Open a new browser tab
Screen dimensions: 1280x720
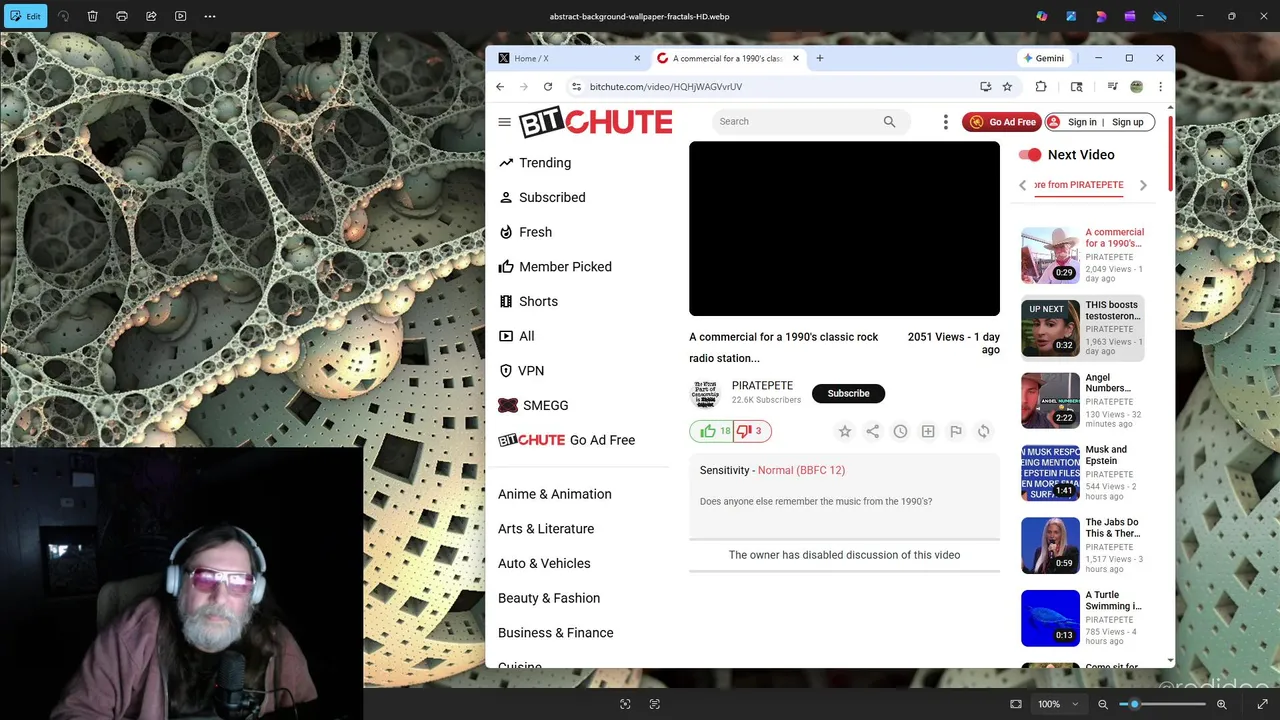[x=820, y=58]
